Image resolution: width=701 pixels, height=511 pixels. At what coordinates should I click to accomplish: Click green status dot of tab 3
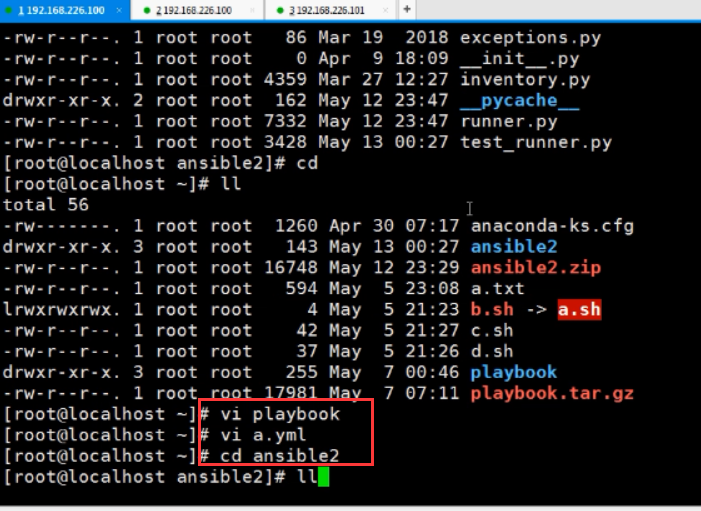[280, 10]
